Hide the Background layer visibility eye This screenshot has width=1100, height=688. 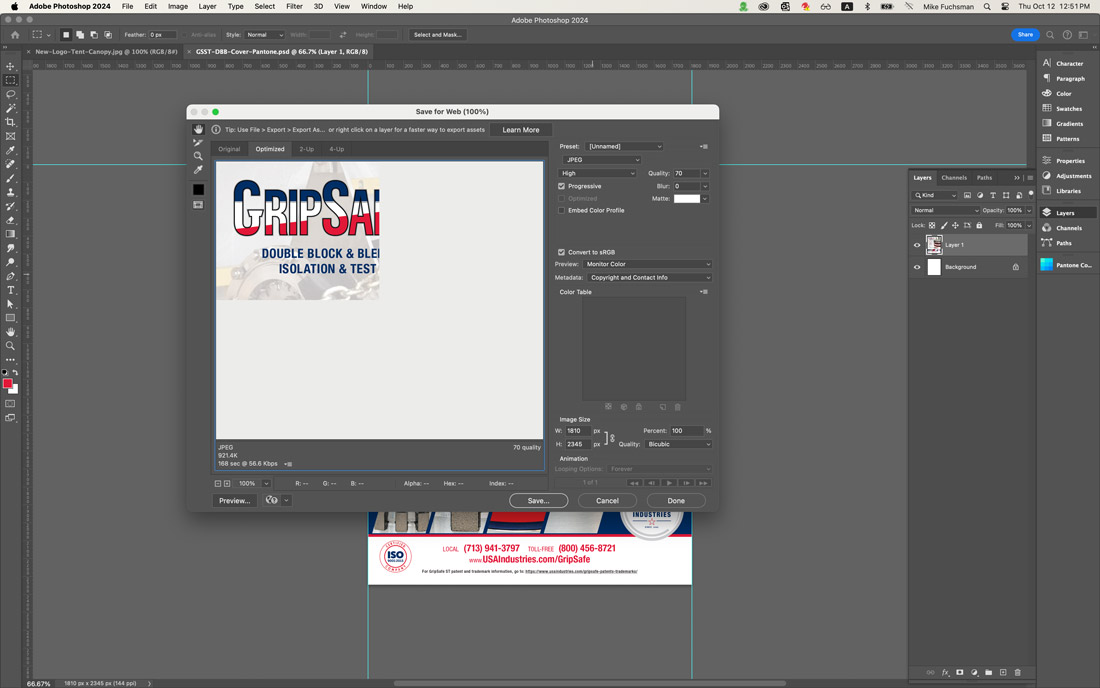pyautogui.click(x=916, y=267)
